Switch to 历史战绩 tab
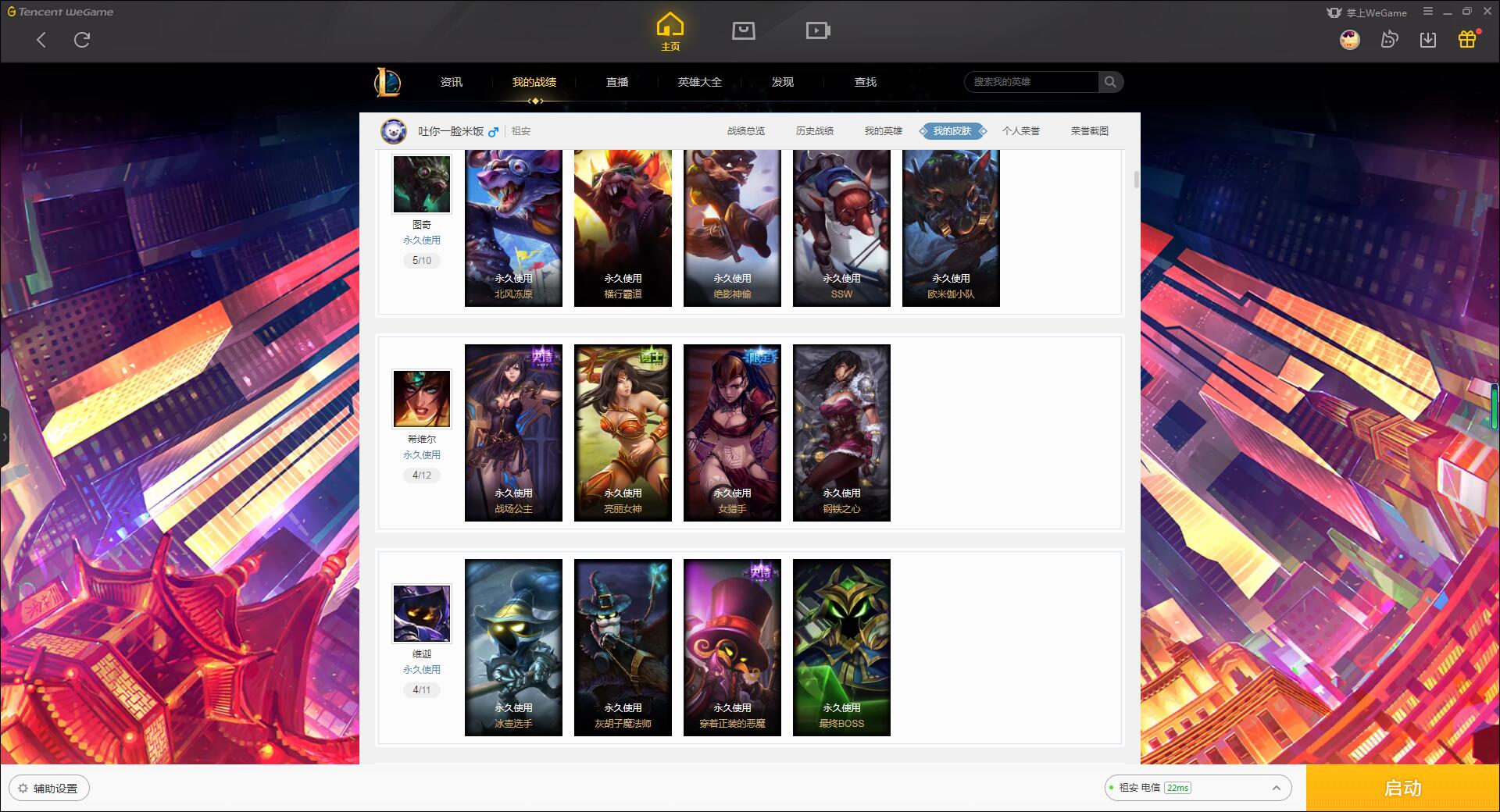 pos(815,131)
